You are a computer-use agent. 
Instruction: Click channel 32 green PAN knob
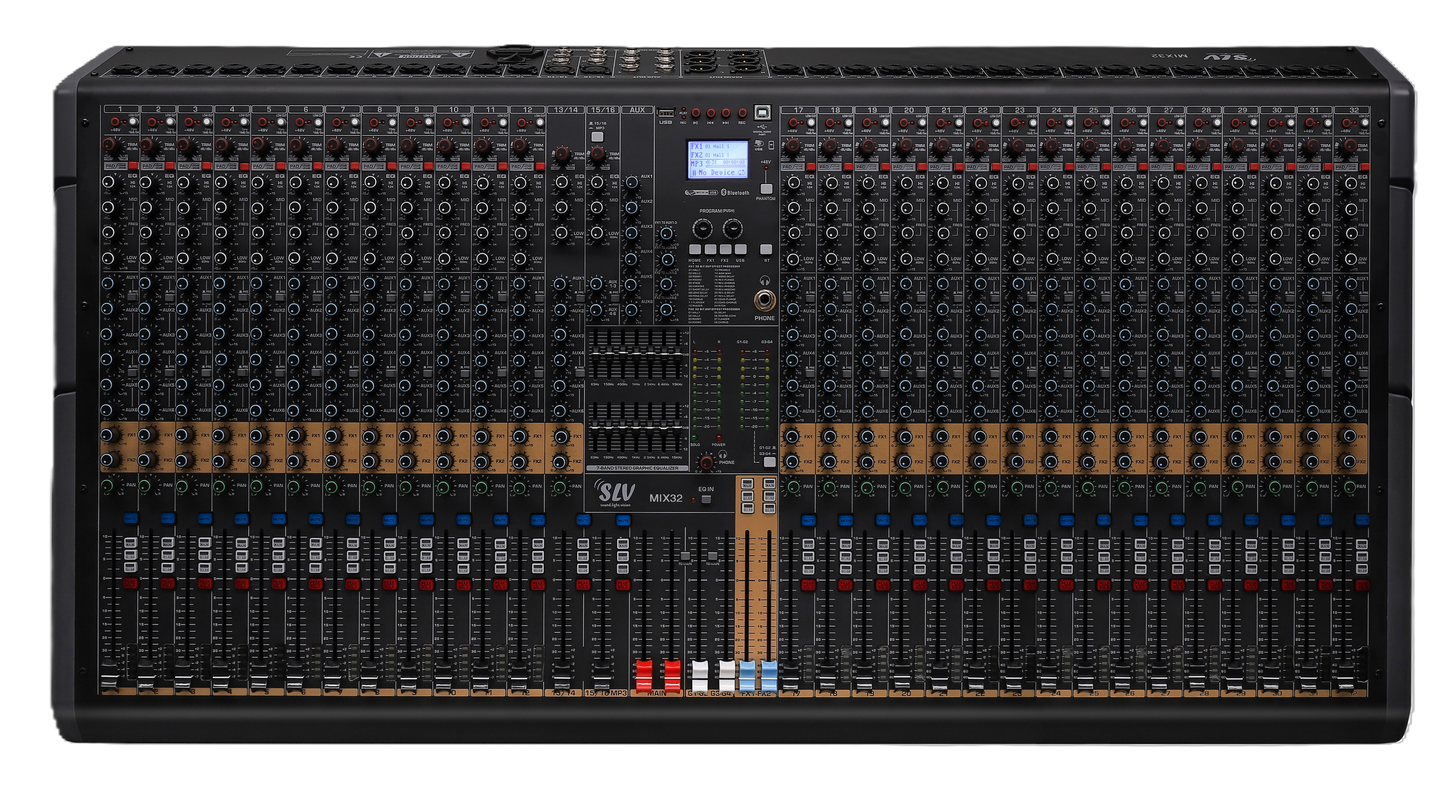(x=1349, y=487)
